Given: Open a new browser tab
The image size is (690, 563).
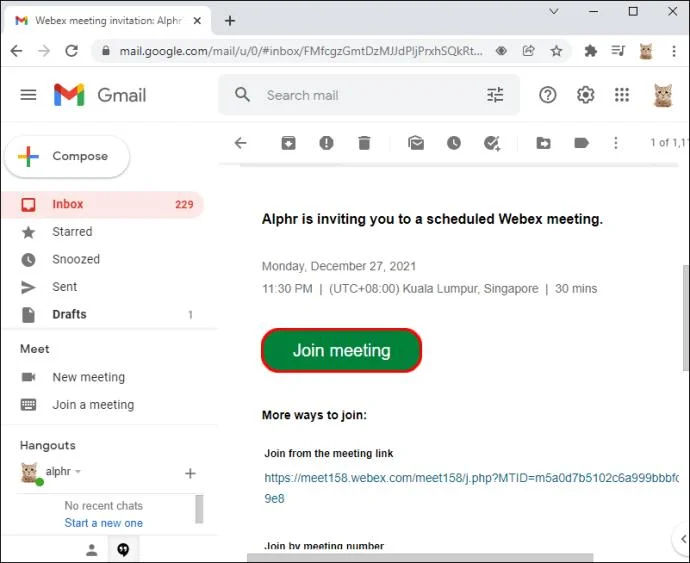Looking at the screenshot, I should 230,20.
